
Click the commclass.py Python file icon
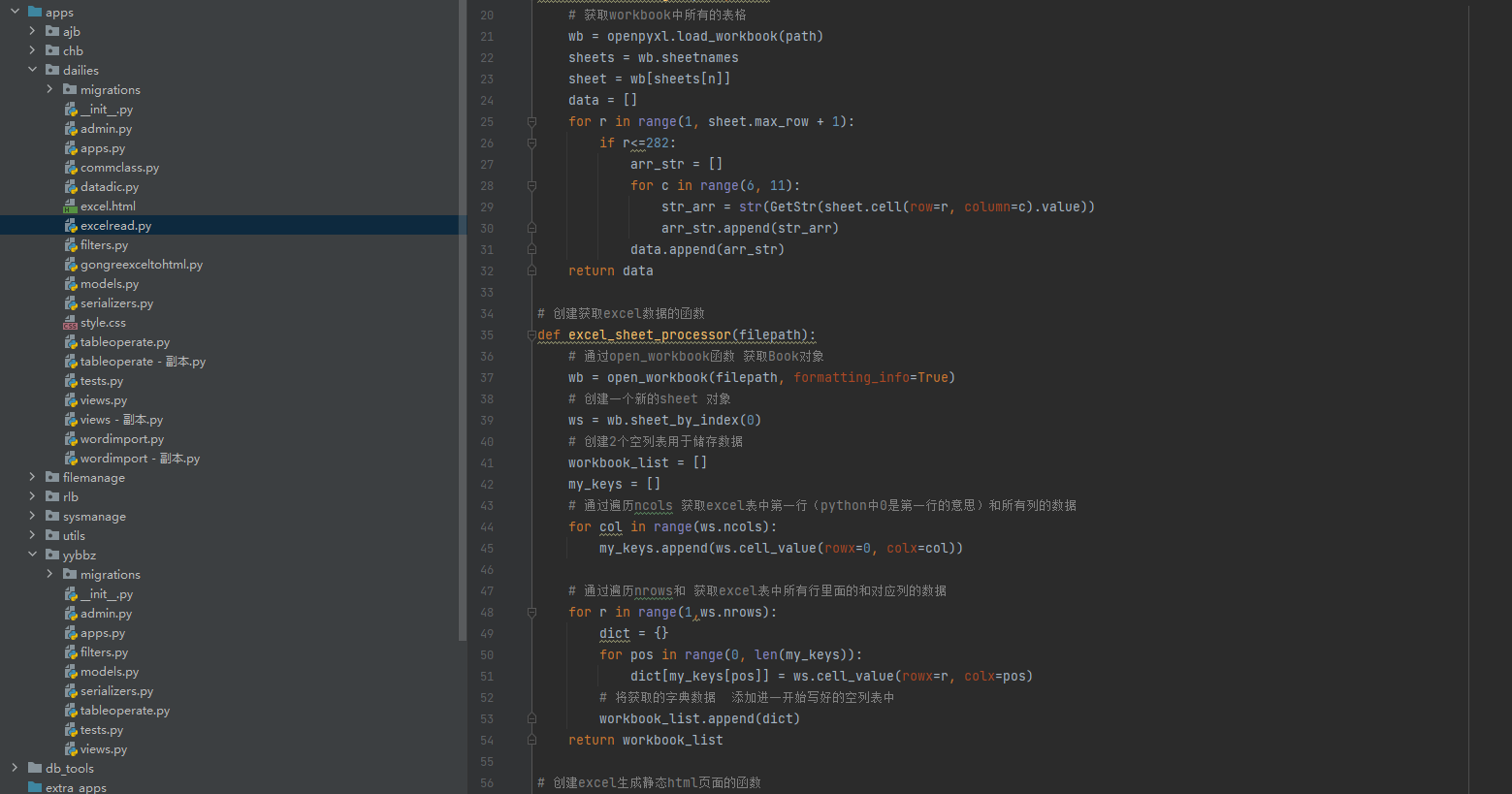pyautogui.click(x=70, y=168)
